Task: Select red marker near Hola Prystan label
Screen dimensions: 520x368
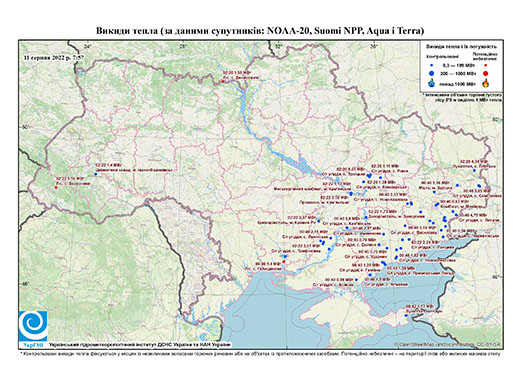Action: [284, 261]
